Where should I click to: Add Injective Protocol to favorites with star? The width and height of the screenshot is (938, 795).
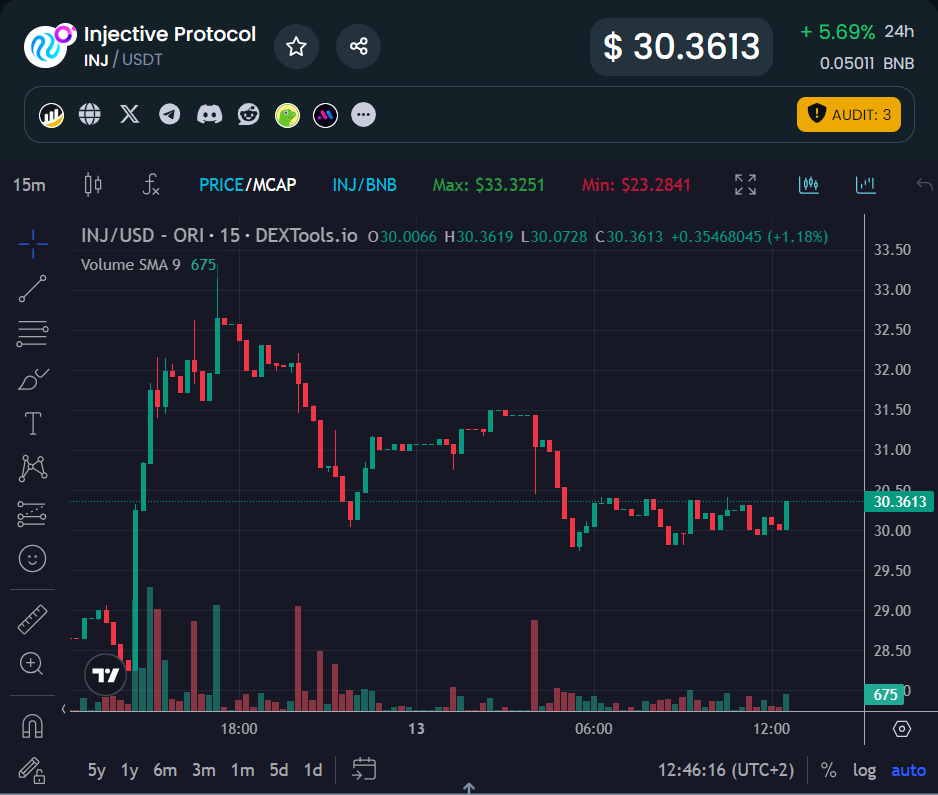pos(296,46)
